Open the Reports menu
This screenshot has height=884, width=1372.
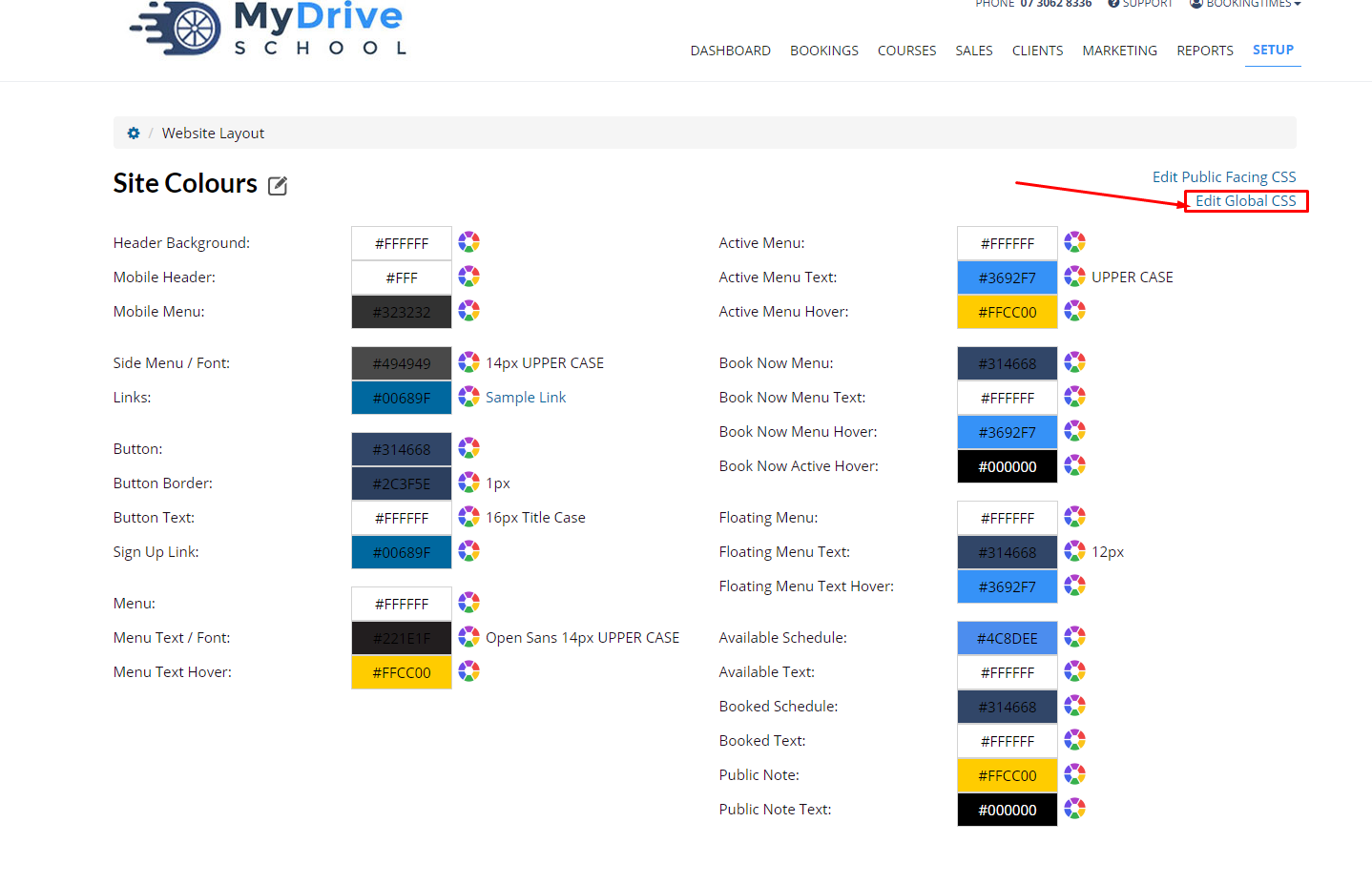[x=1205, y=51]
